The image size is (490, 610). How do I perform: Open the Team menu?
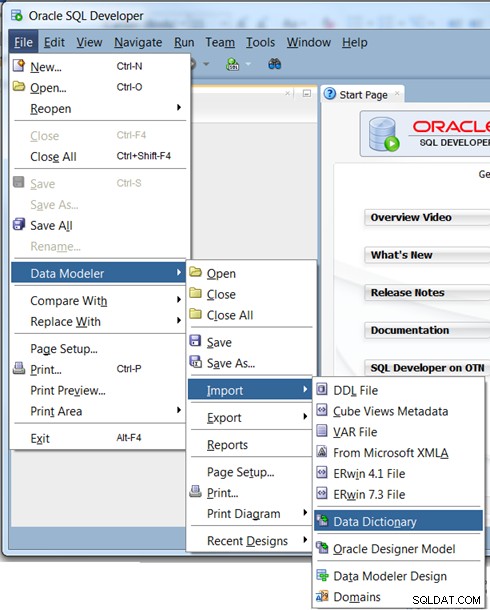tap(220, 42)
